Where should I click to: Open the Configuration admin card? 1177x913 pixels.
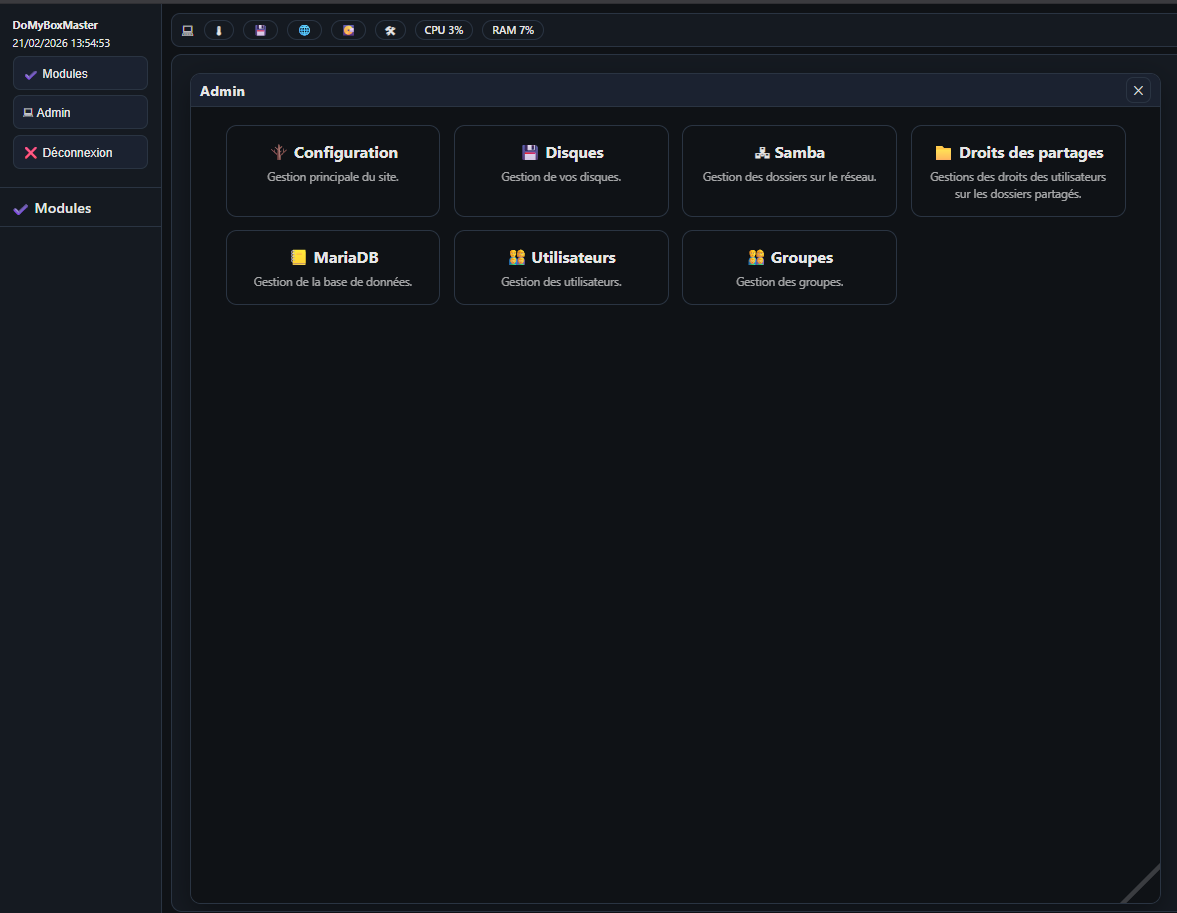point(333,170)
